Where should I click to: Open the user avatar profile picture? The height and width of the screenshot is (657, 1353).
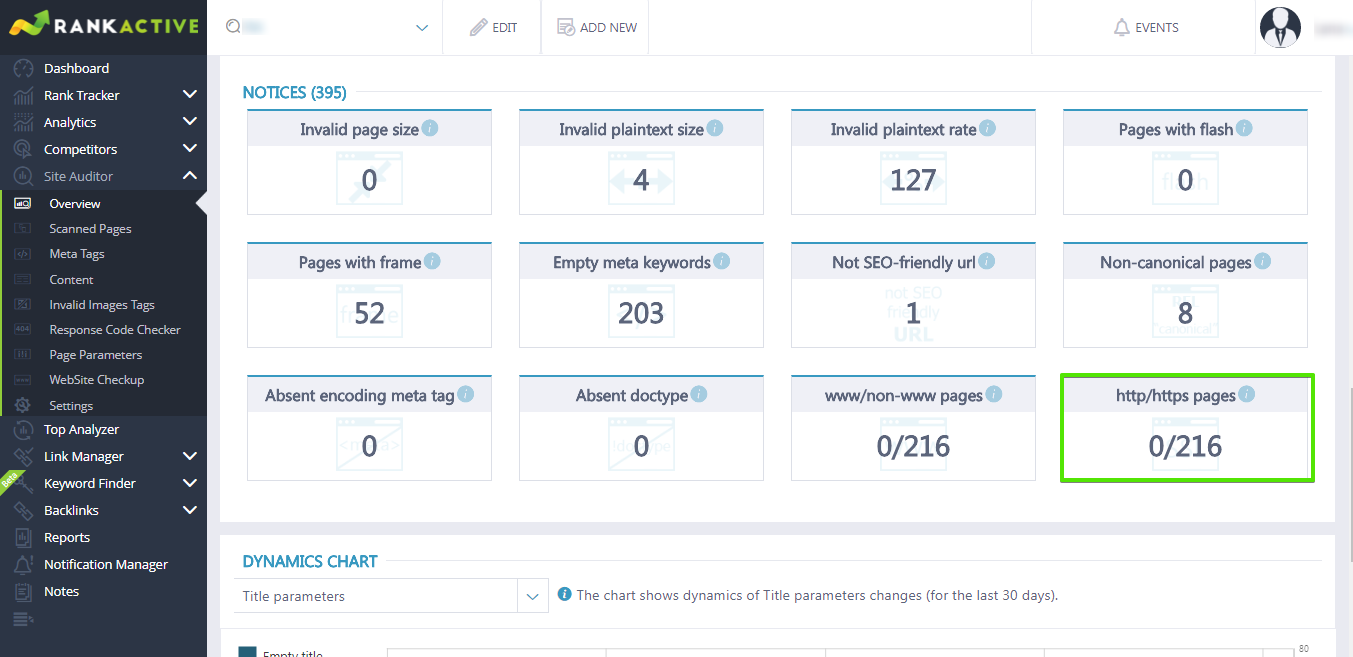1280,28
